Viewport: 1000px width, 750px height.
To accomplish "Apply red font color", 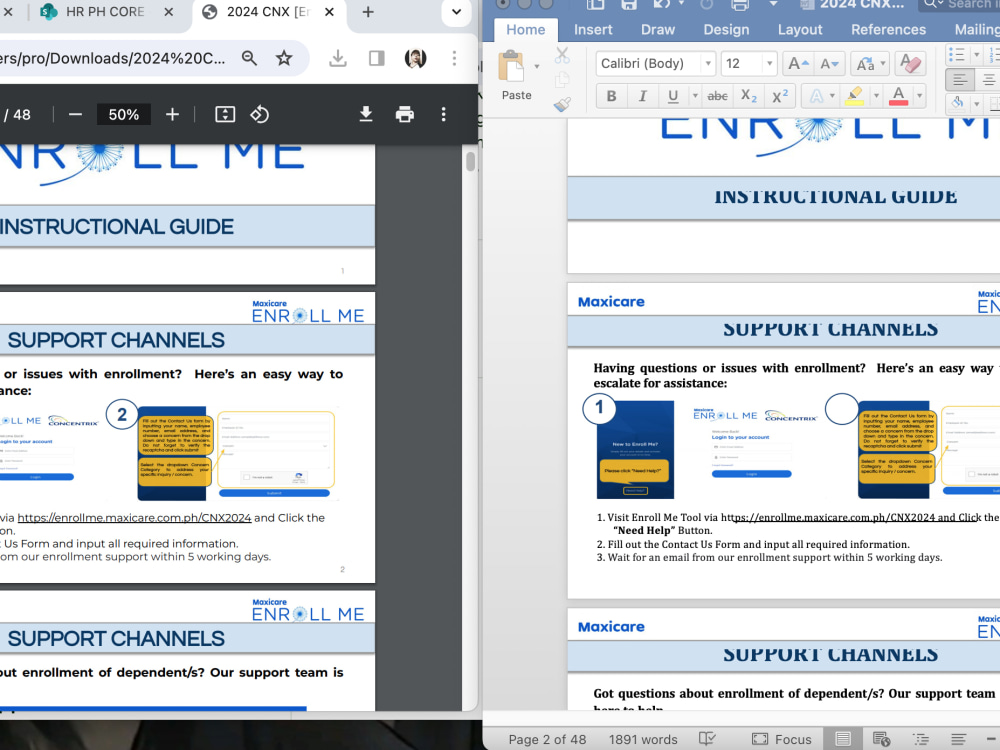I will (898, 96).
